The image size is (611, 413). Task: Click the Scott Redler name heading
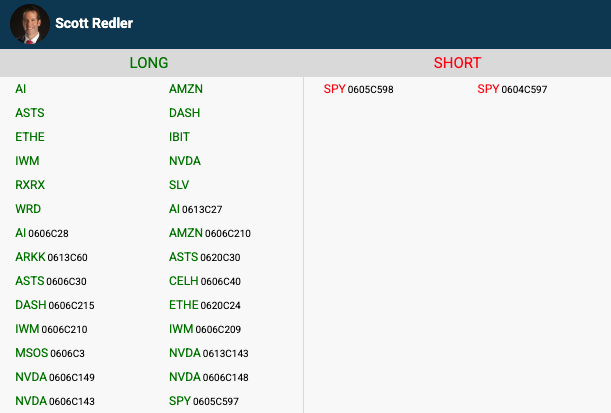94,23
